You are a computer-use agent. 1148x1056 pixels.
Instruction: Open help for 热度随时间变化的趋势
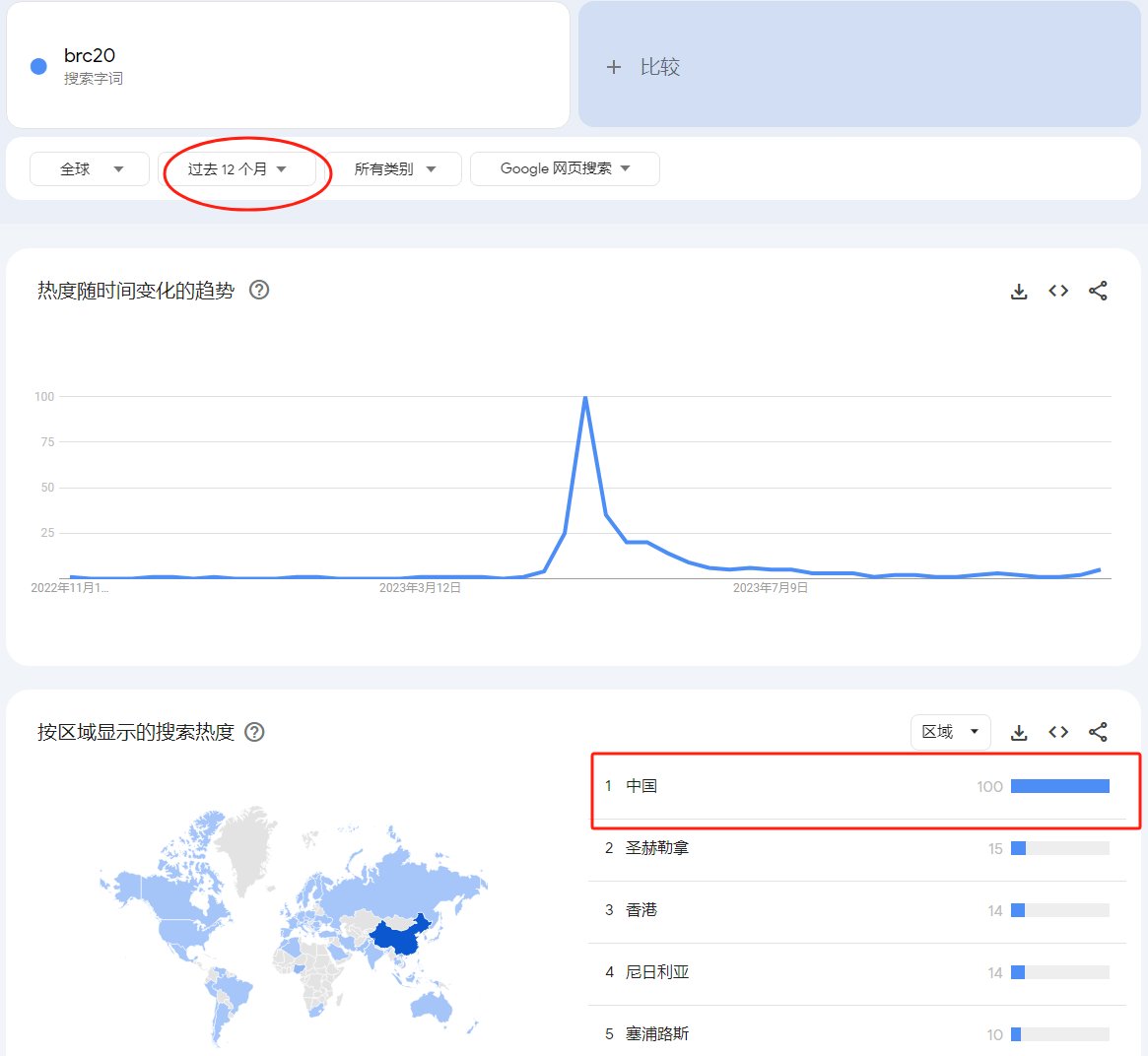point(259,291)
